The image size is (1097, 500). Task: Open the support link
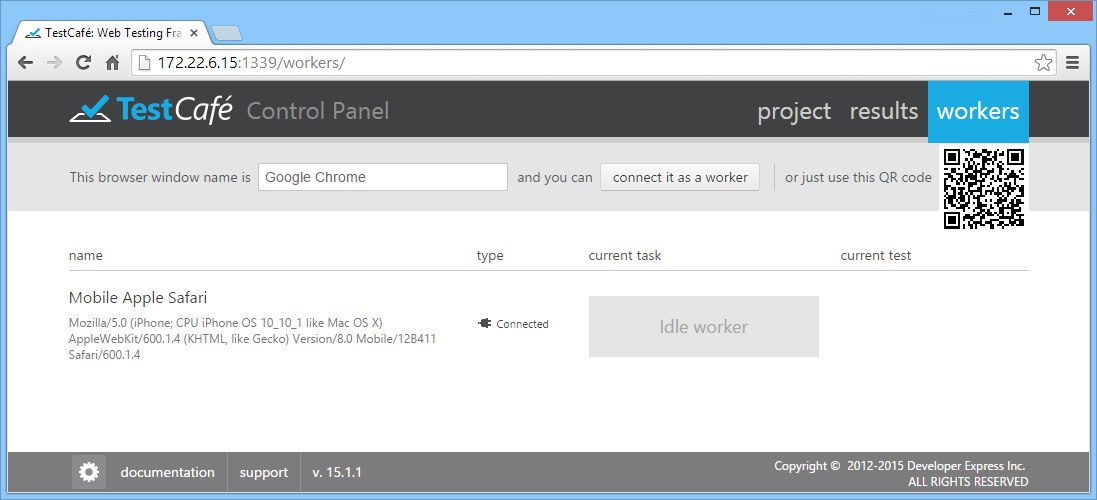point(264,472)
